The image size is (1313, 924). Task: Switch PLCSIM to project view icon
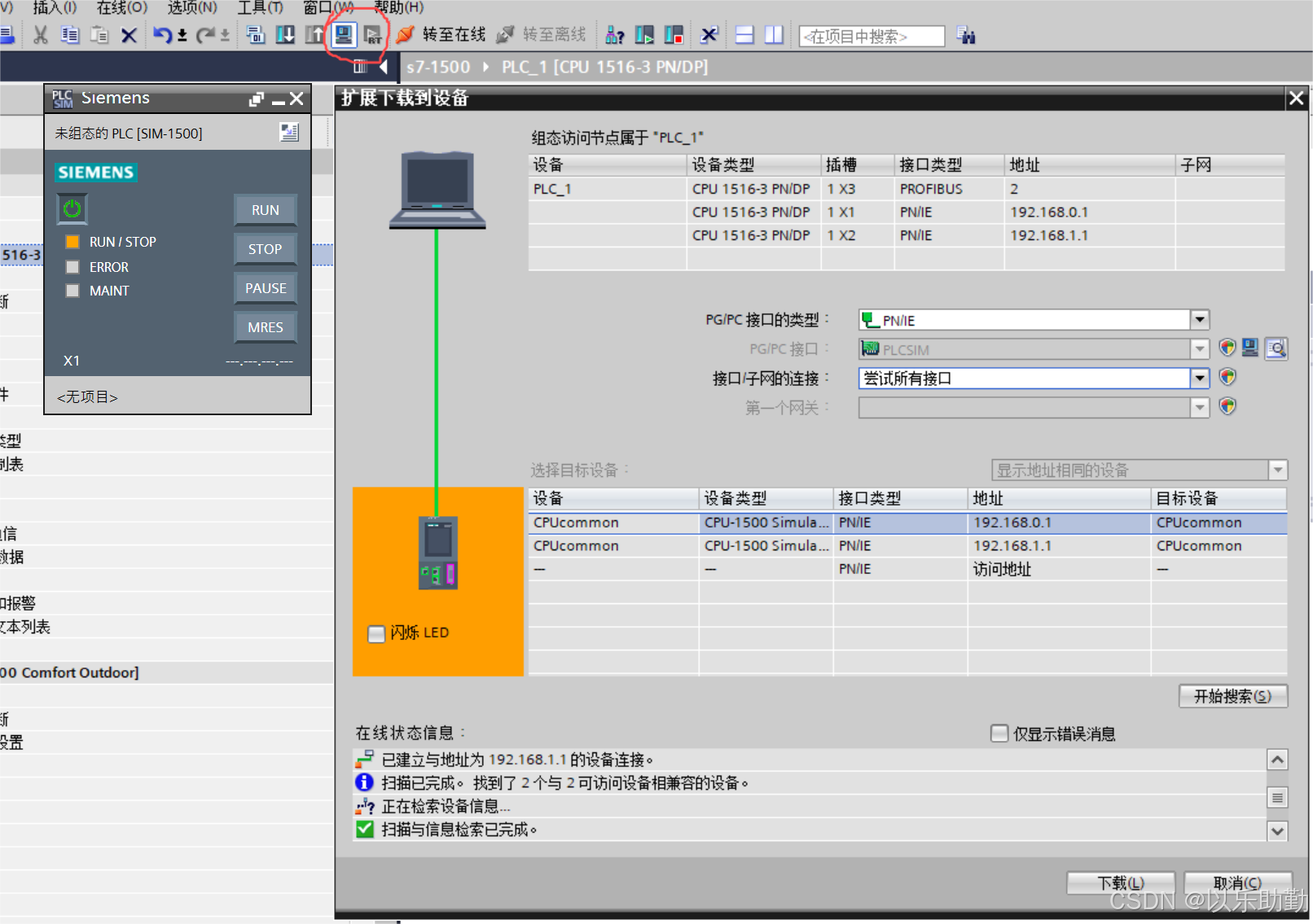tap(289, 132)
